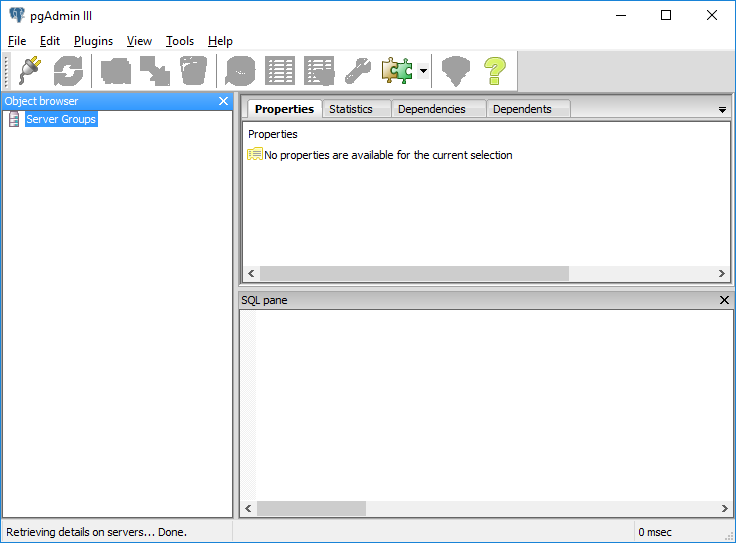Open the Maintenance wrench icon
The width and height of the screenshot is (736, 543).
click(358, 71)
